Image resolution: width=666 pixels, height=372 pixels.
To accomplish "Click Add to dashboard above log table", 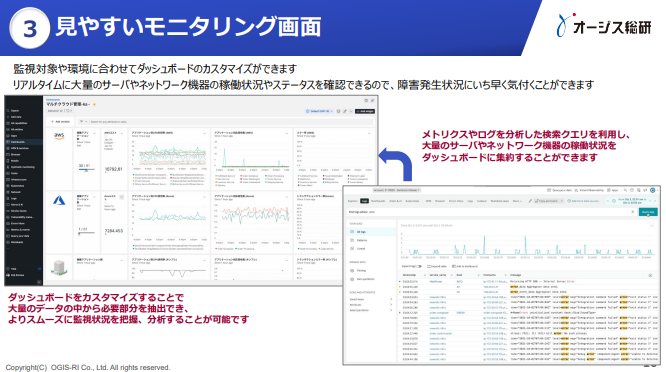I will (x=465, y=266).
